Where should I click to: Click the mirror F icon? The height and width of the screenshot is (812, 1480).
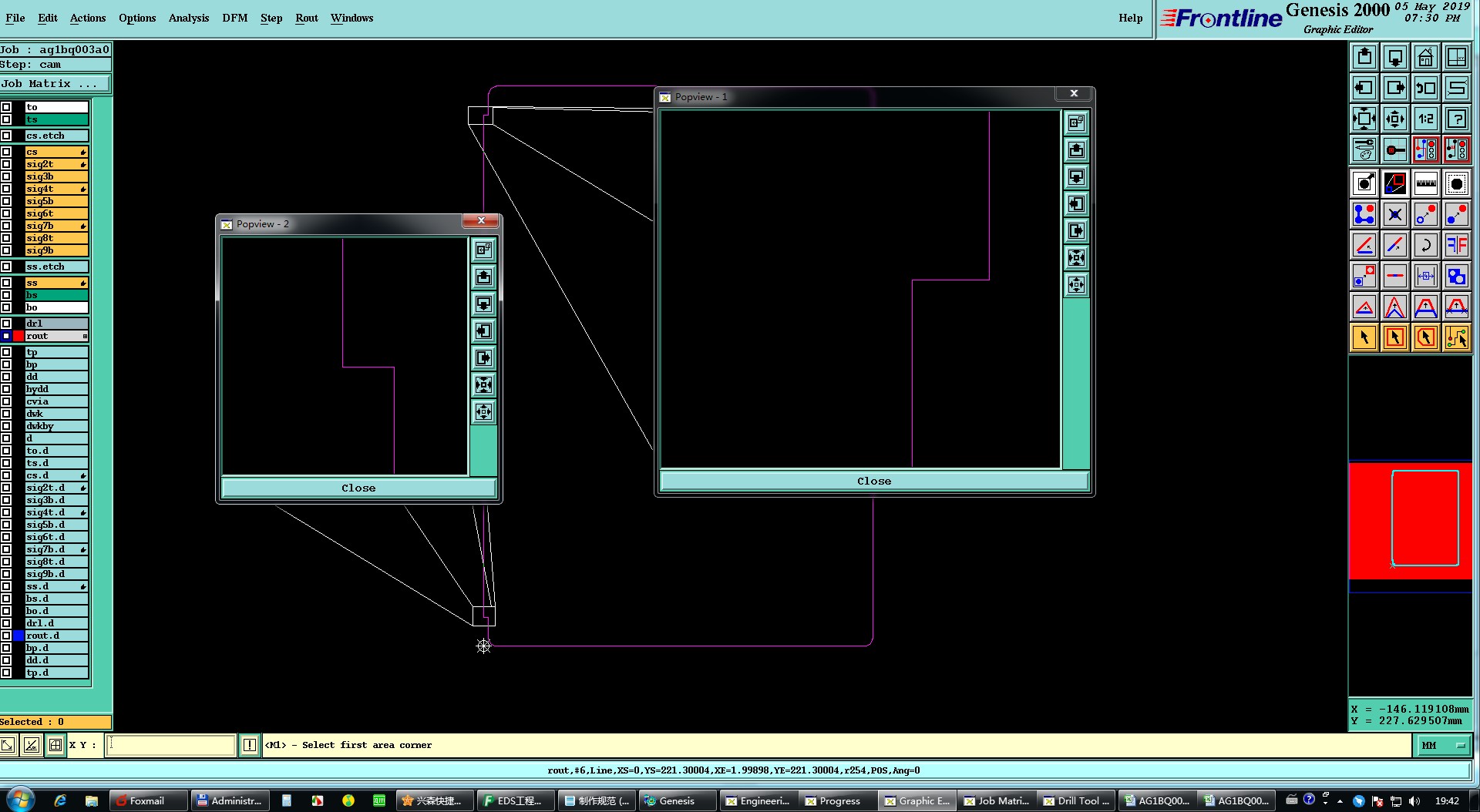pos(1457,245)
